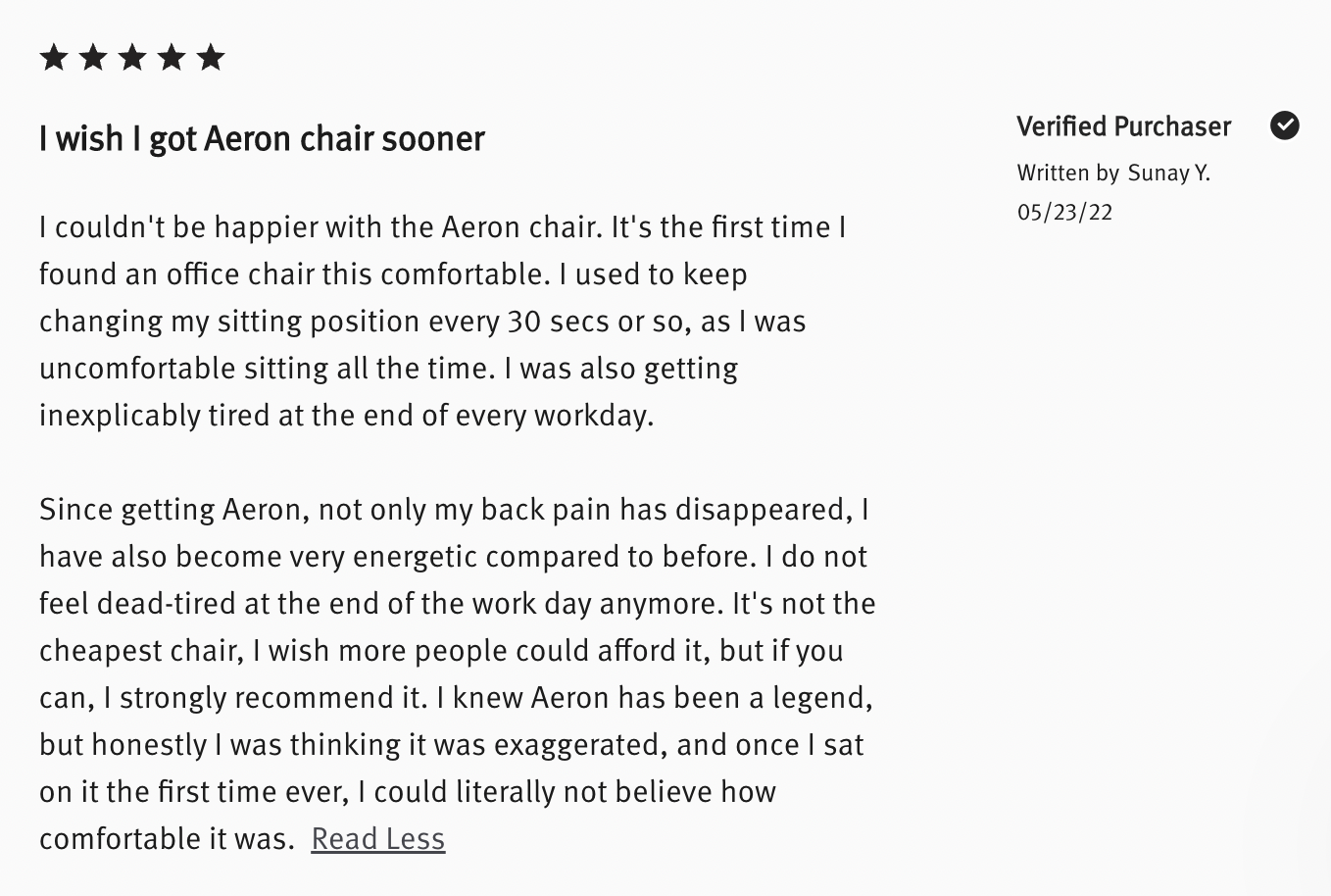Click the review title about Aeron chair
The image size is (1331, 896).
coord(262,138)
